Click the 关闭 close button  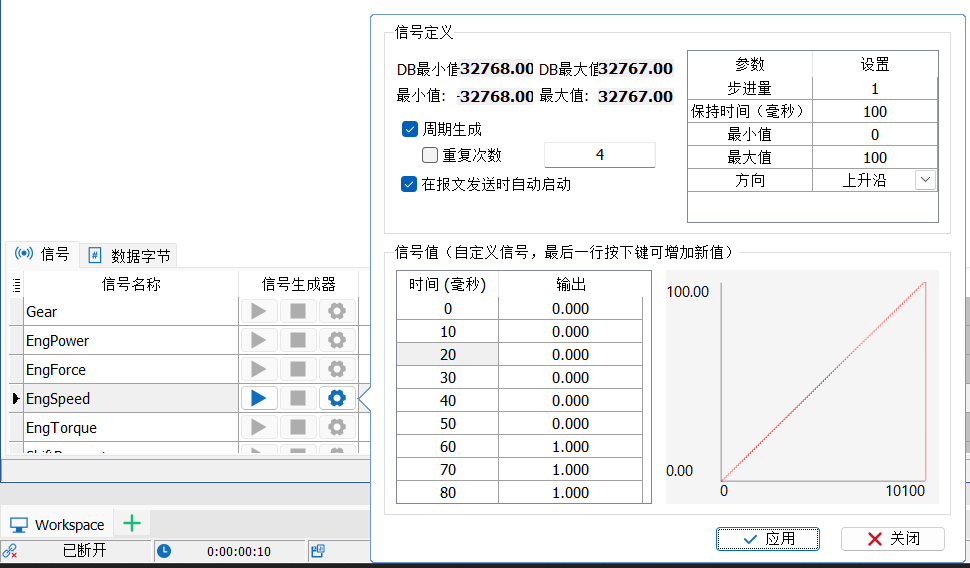893,539
